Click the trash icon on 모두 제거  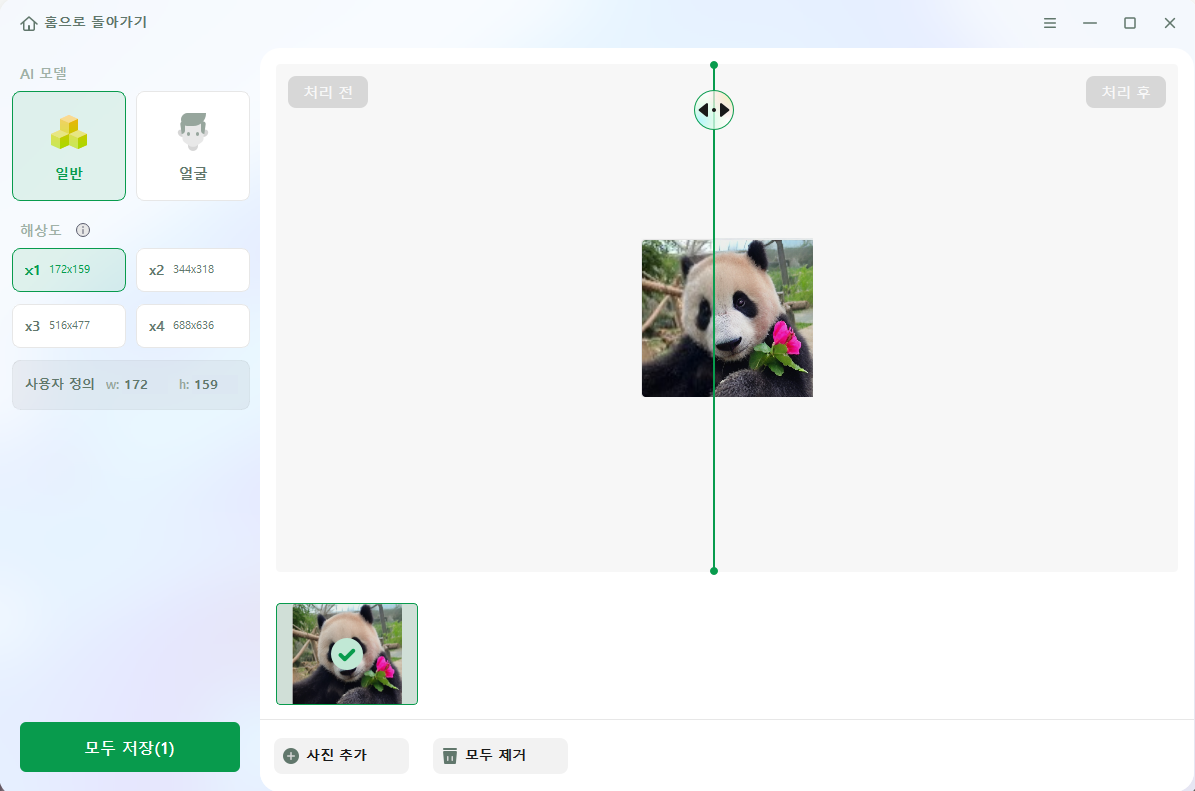450,756
